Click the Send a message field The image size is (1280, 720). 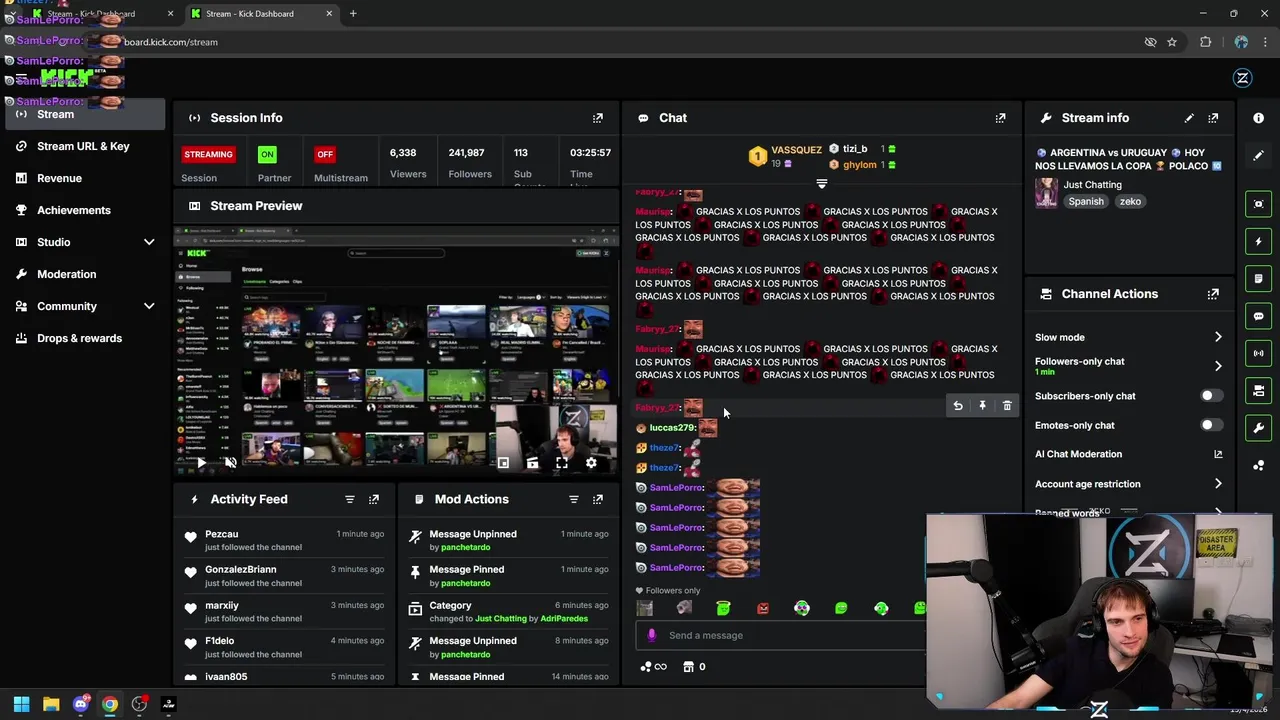[780, 635]
